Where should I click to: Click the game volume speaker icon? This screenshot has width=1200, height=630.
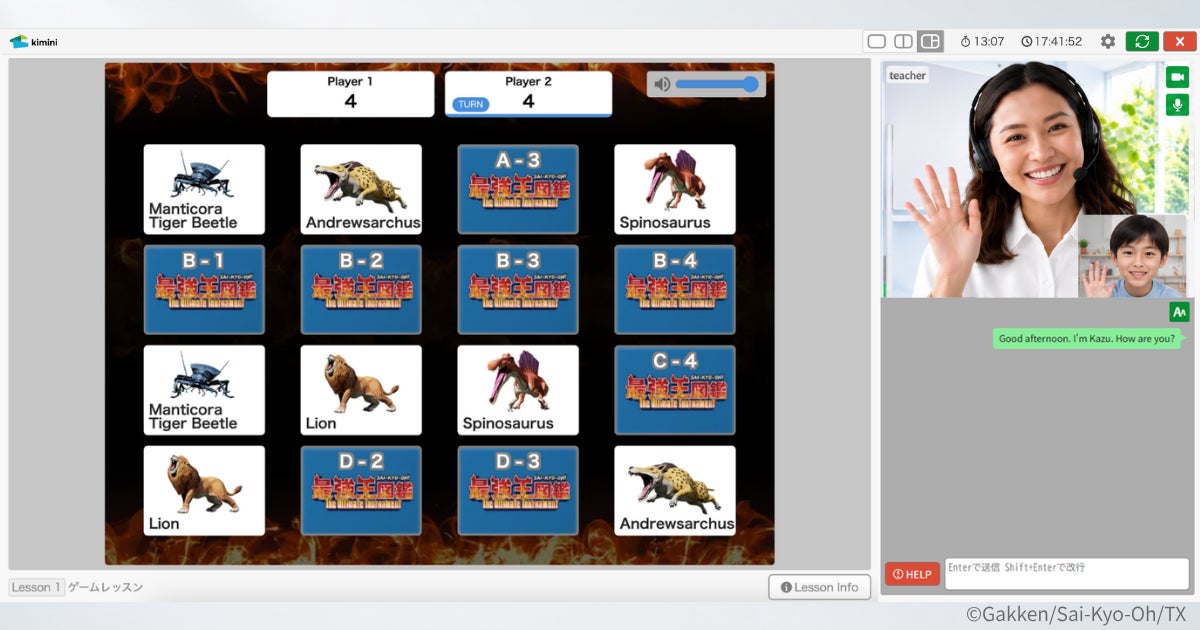pos(662,84)
